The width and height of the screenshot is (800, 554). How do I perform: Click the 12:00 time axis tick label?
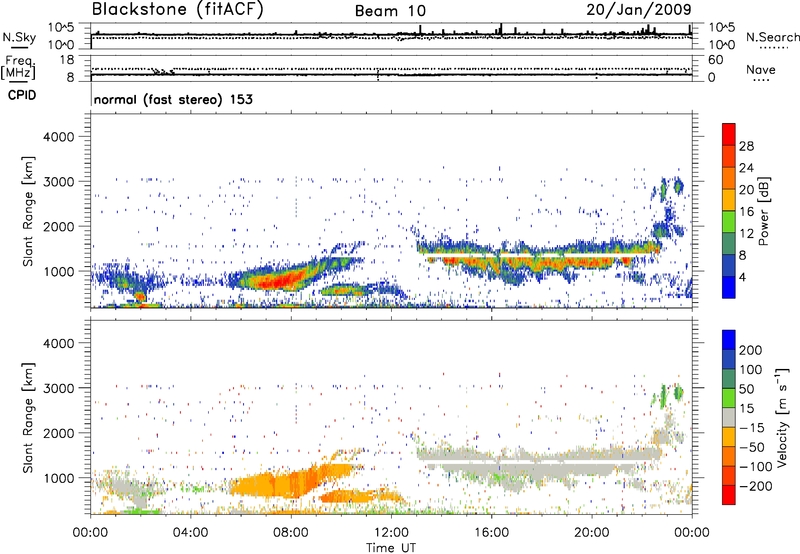(x=391, y=533)
